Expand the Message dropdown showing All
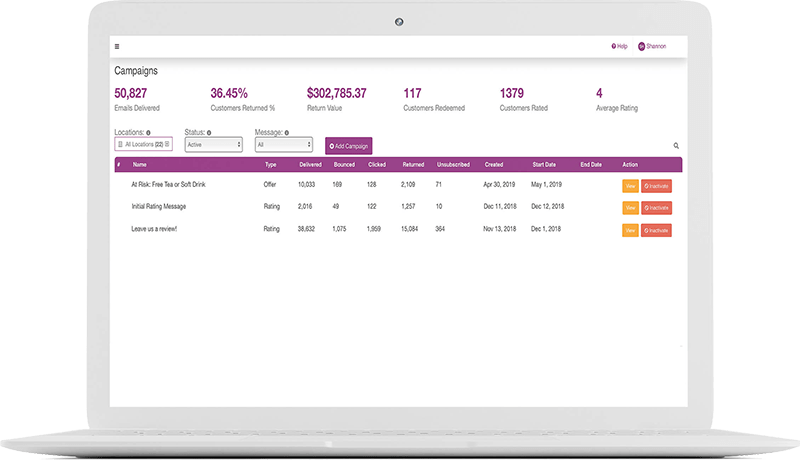Viewport: 800px width, 460px height. (284, 144)
